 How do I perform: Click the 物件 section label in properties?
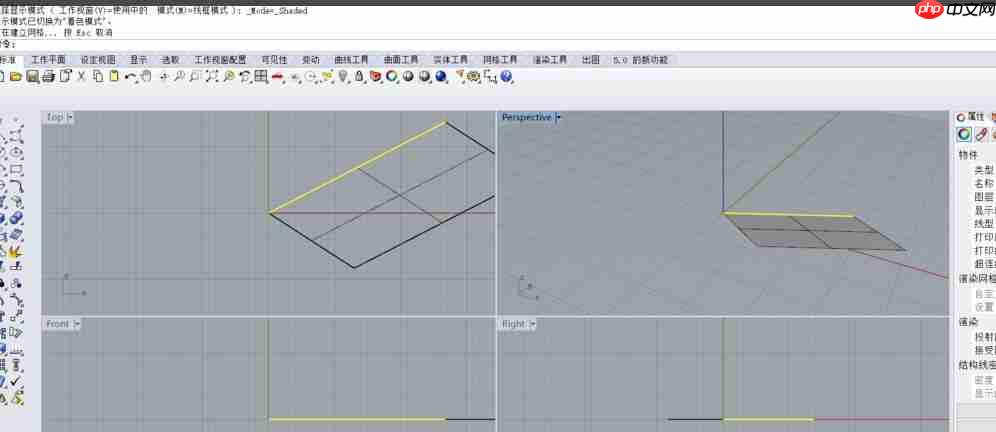[968, 155]
